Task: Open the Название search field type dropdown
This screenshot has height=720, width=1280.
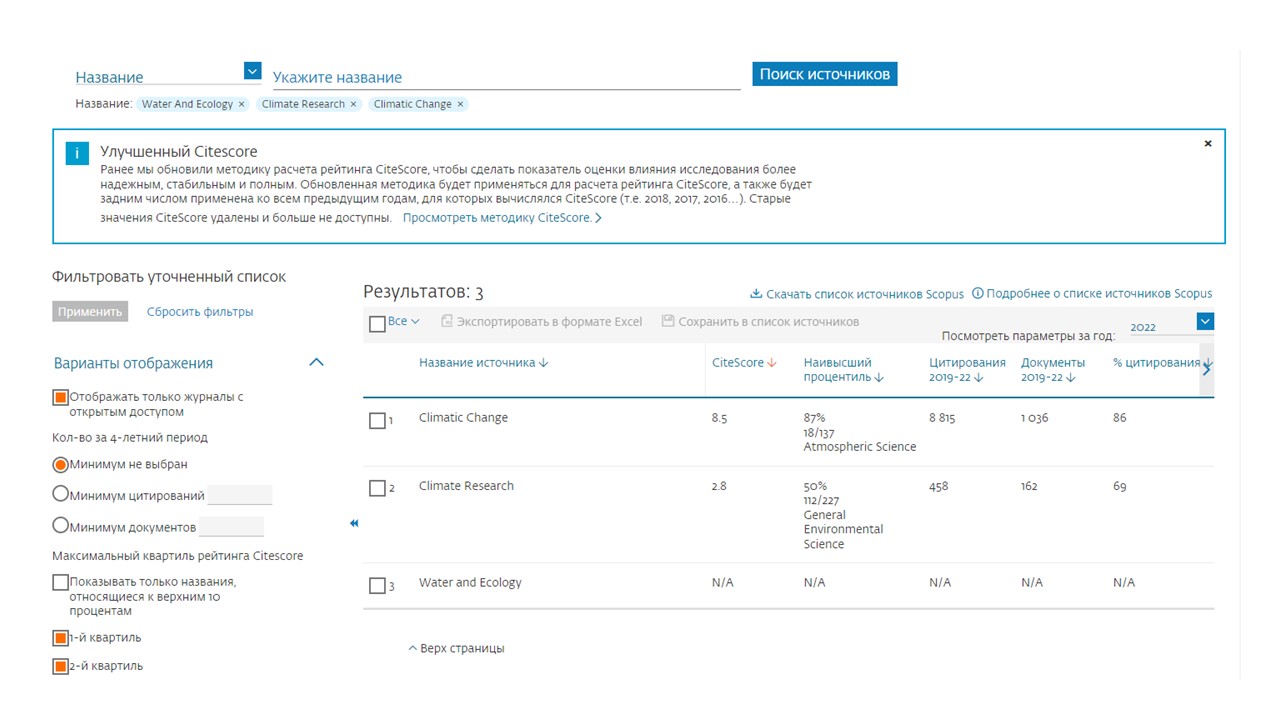Action: (x=252, y=72)
